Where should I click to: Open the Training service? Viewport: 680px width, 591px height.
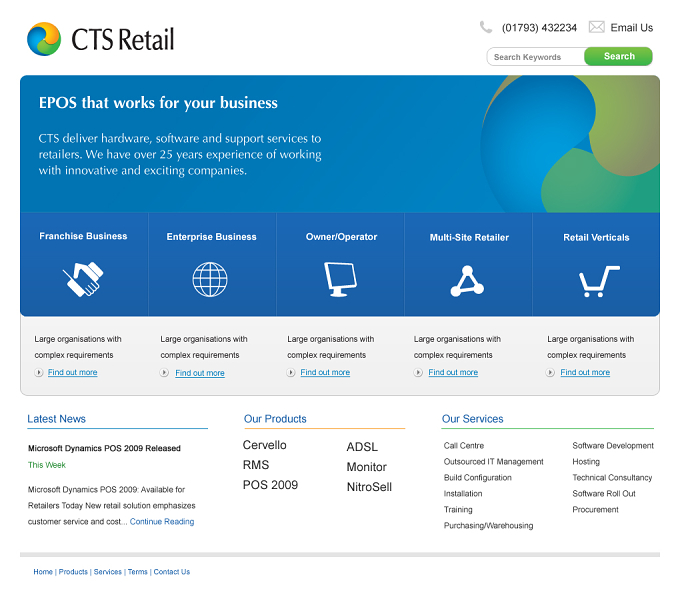(x=458, y=510)
